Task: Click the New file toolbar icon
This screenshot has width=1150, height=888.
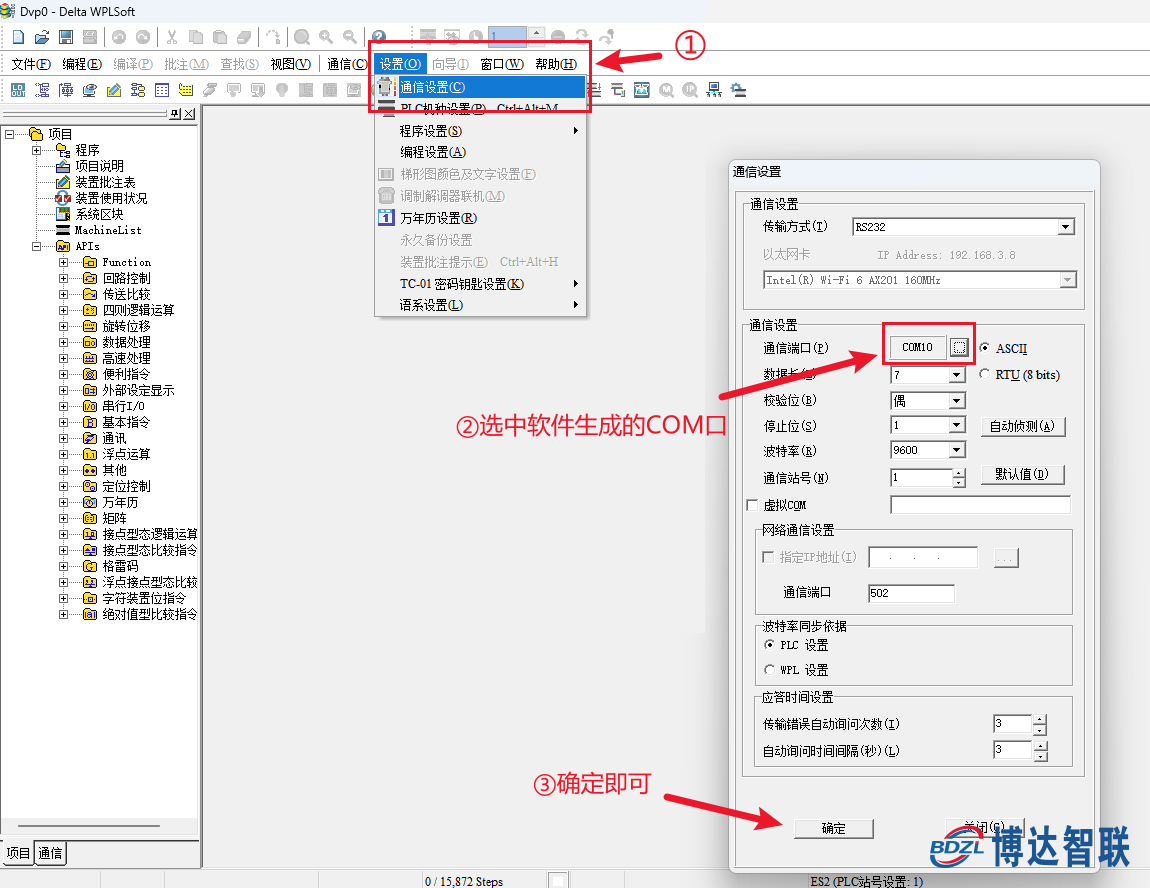Action: click(x=18, y=37)
